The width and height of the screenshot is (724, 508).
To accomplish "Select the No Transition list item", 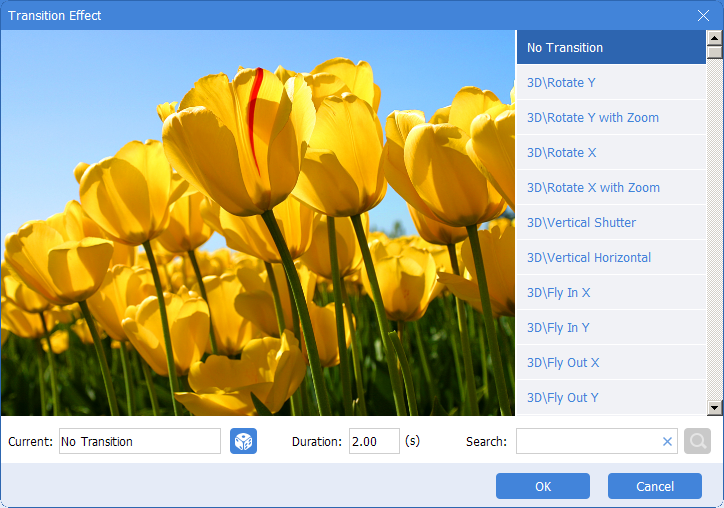I will pos(610,47).
